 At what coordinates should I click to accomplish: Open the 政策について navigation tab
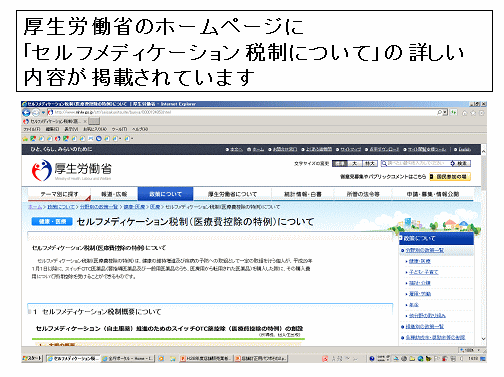pyautogui.click(x=165, y=194)
